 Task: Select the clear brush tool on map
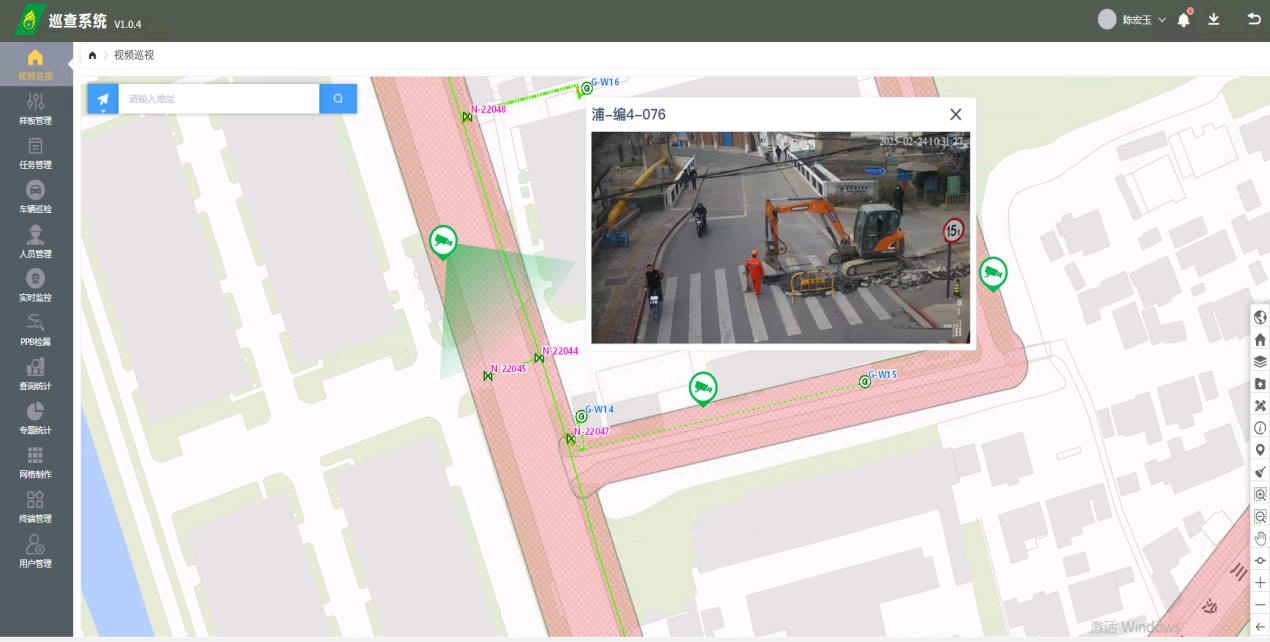point(1260,472)
